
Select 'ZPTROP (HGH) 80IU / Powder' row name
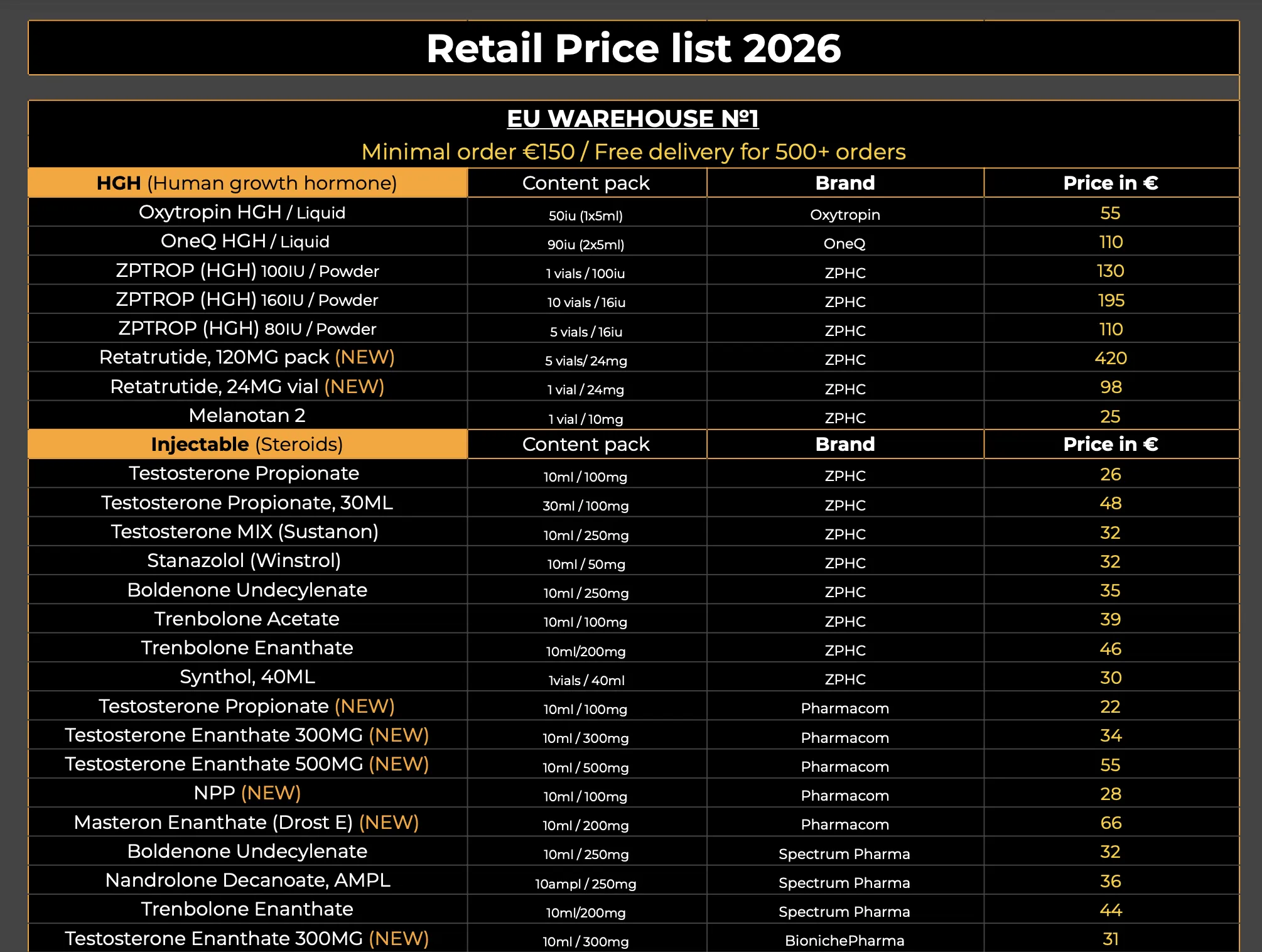point(247,328)
